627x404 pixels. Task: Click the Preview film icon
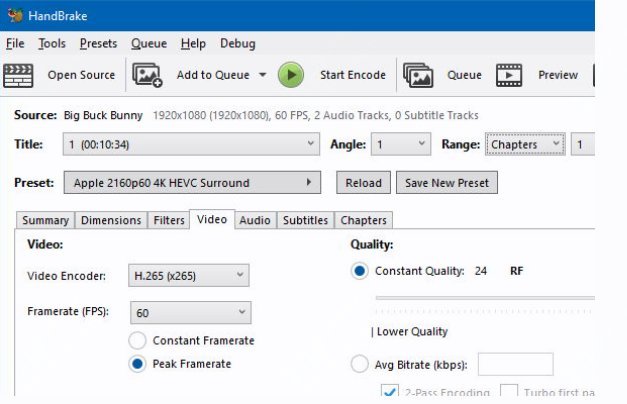pyautogui.click(x=509, y=75)
